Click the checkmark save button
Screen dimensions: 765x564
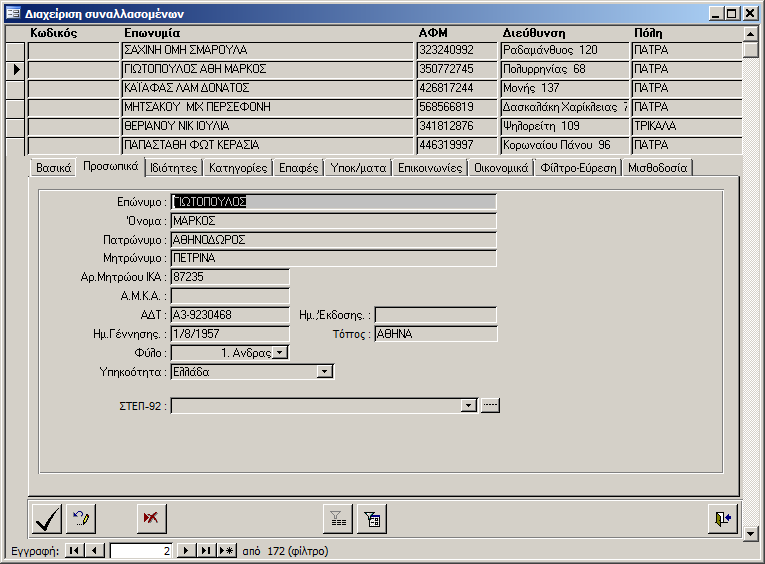click(46, 518)
